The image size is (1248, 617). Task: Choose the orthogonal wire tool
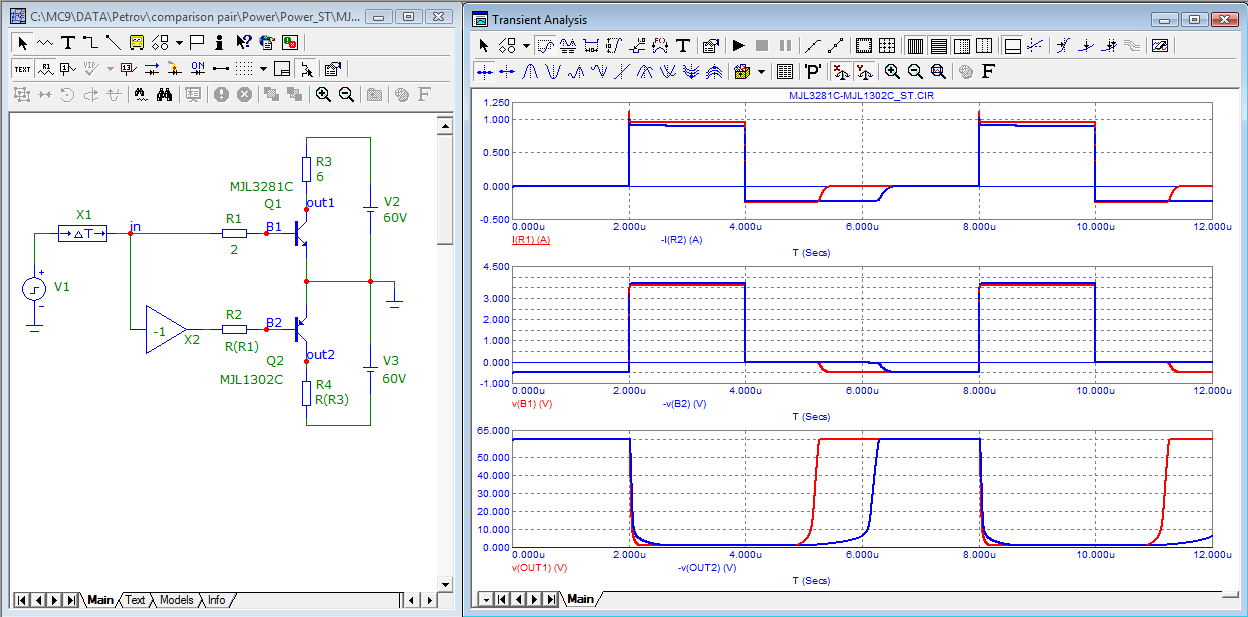pyautogui.click(x=90, y=43)
